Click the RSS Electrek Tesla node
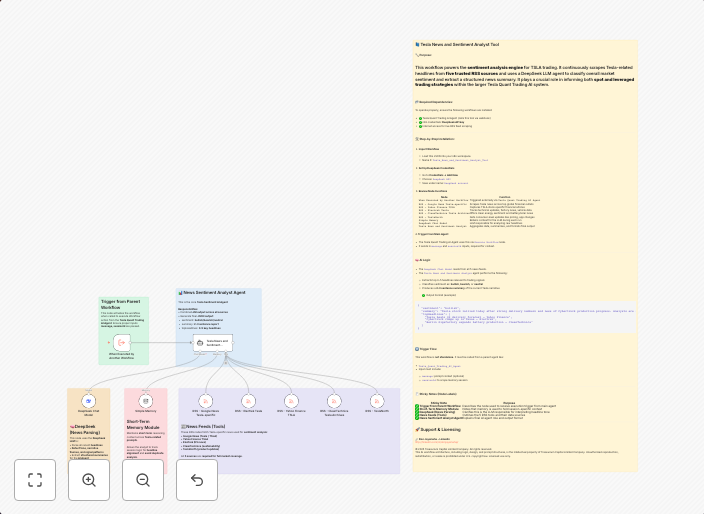The width and height of the screenshot is (704, 514). pyautogui.click(x=249, y=400)
